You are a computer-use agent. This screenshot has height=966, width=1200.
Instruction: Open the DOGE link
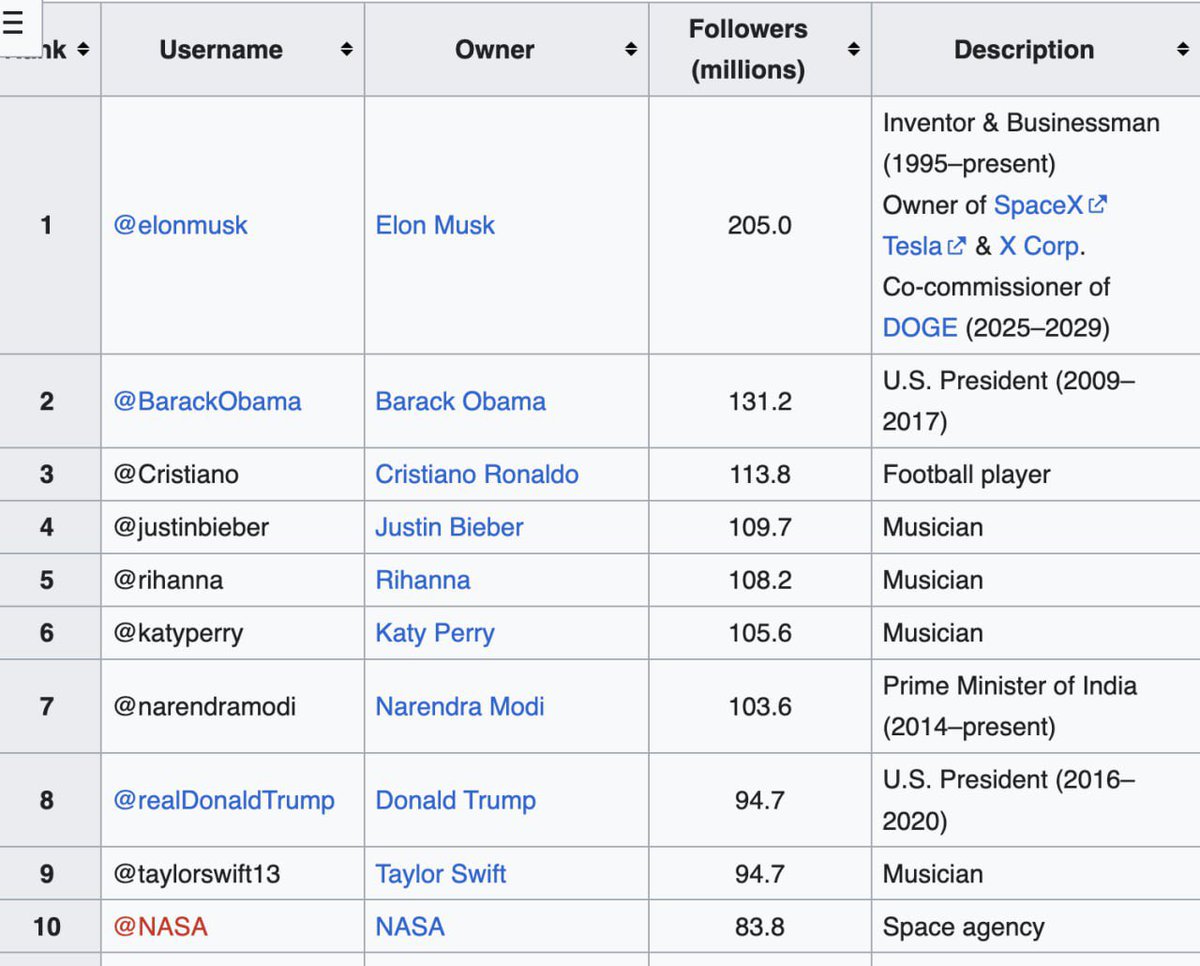pos(919,327)
